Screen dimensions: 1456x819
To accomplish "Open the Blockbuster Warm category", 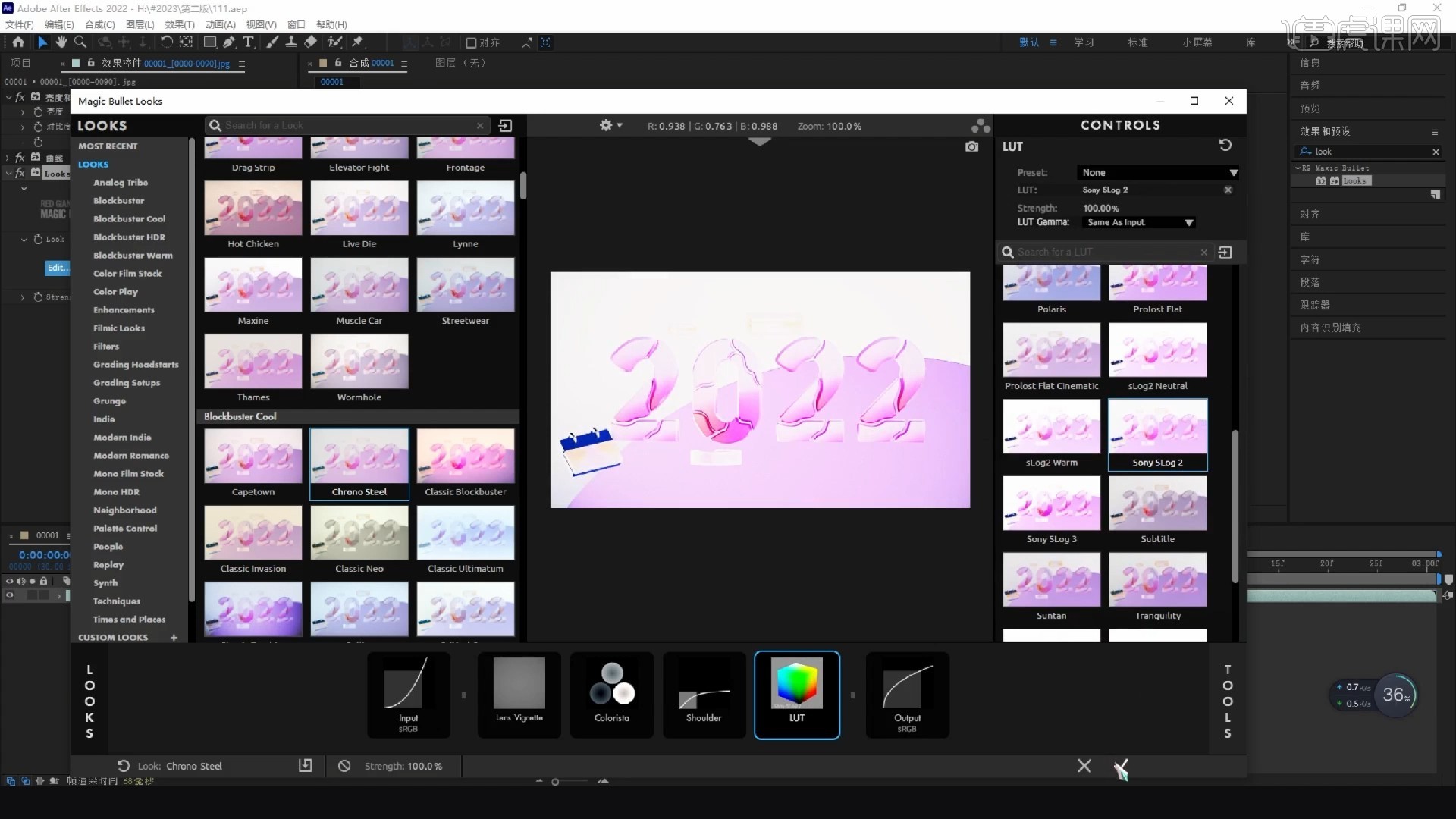I will [133, 256].
